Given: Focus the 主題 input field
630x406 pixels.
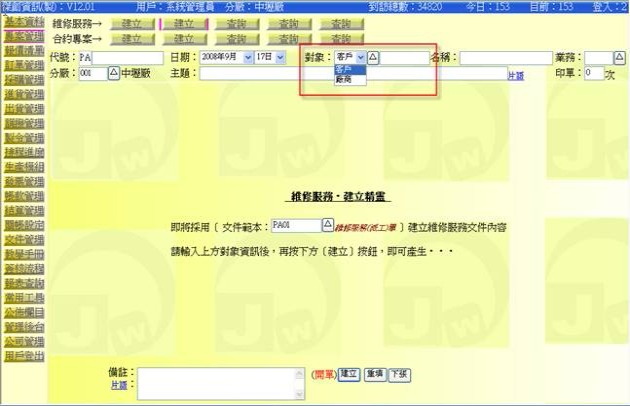Looking at the screenshot, I should [352, 74].
